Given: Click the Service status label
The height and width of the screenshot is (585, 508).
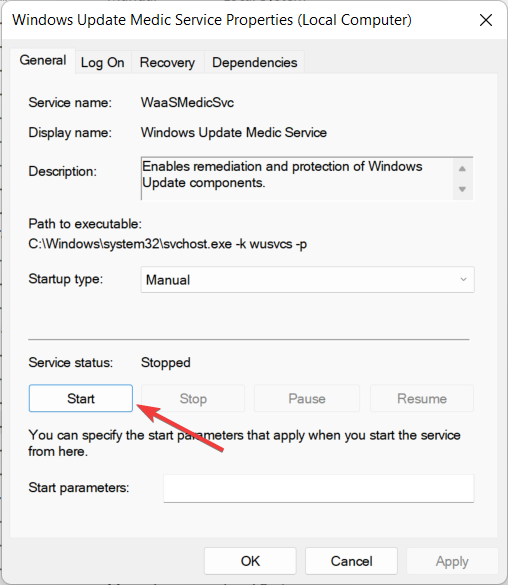Looking at the screenshot, I should 70,363.
